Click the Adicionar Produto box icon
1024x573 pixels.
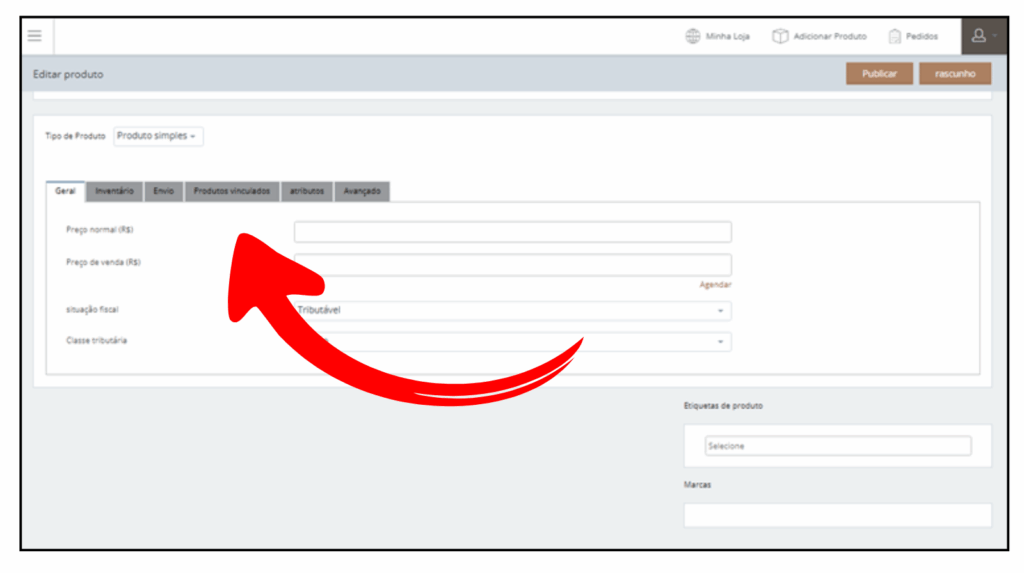point(780,36)
